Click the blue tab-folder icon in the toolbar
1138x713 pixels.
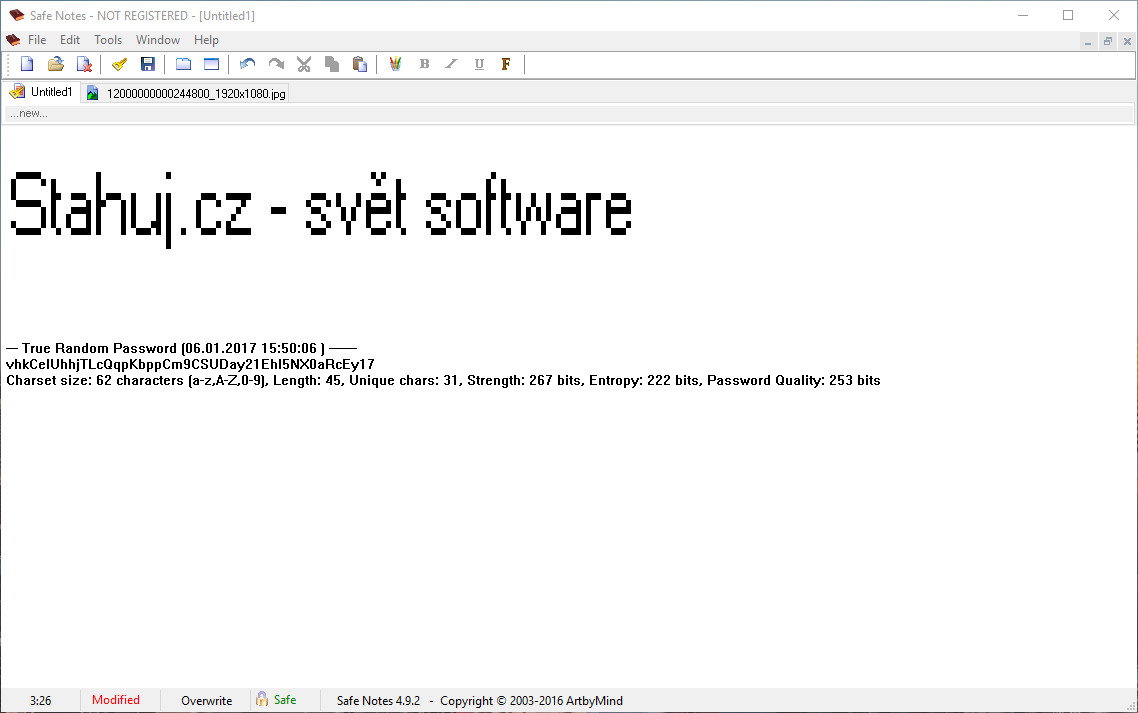pyautogui.click(x=183, y=64)
